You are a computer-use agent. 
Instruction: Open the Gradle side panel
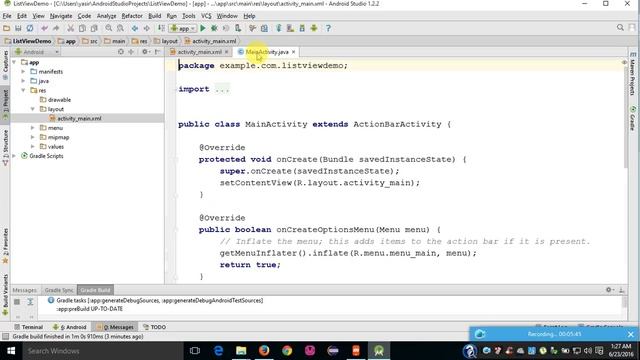[633, 118]
